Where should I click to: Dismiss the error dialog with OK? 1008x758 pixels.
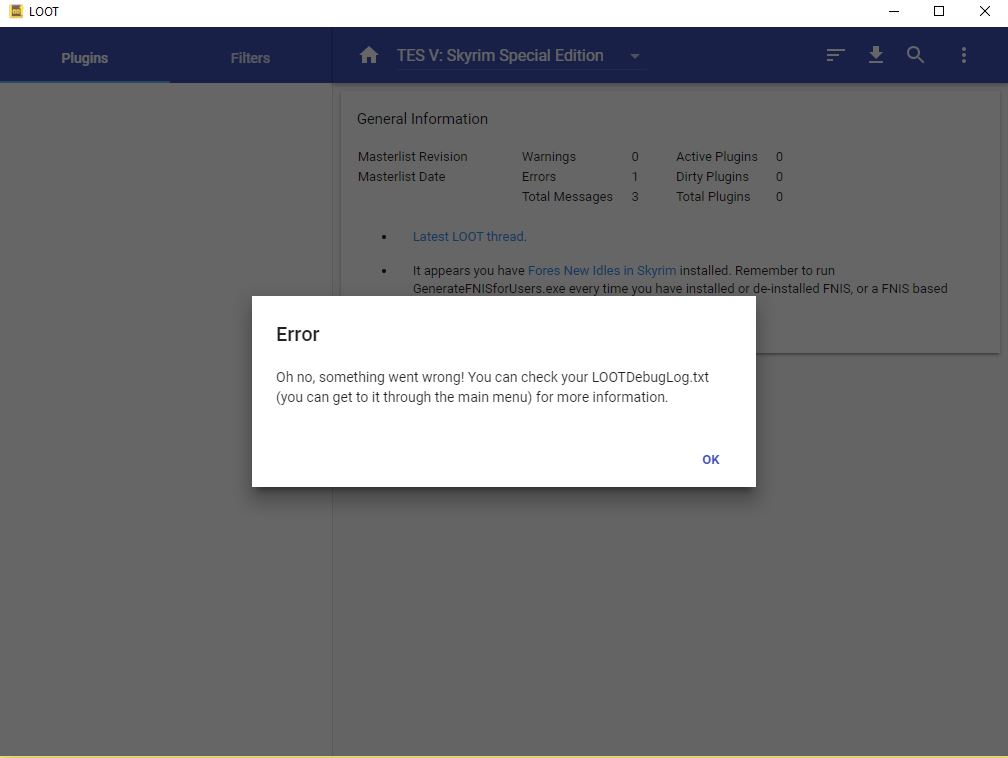coord(710,459)
